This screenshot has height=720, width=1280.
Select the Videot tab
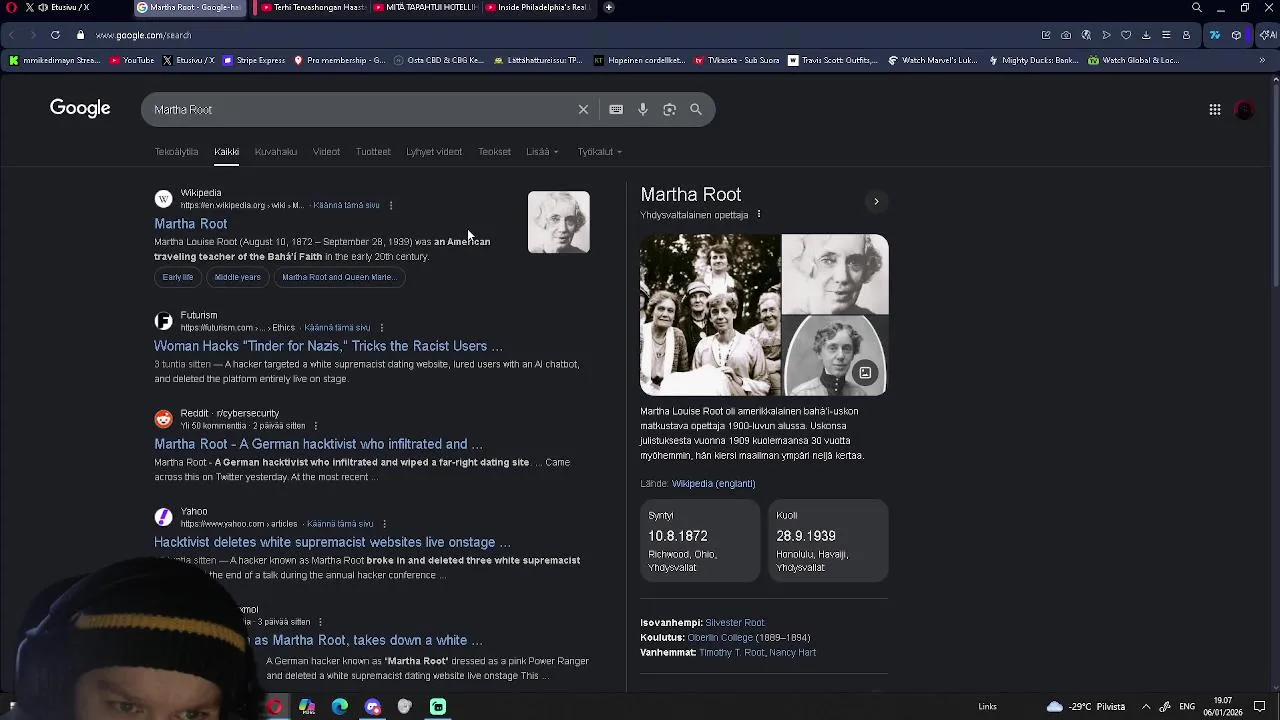point(326,152)
